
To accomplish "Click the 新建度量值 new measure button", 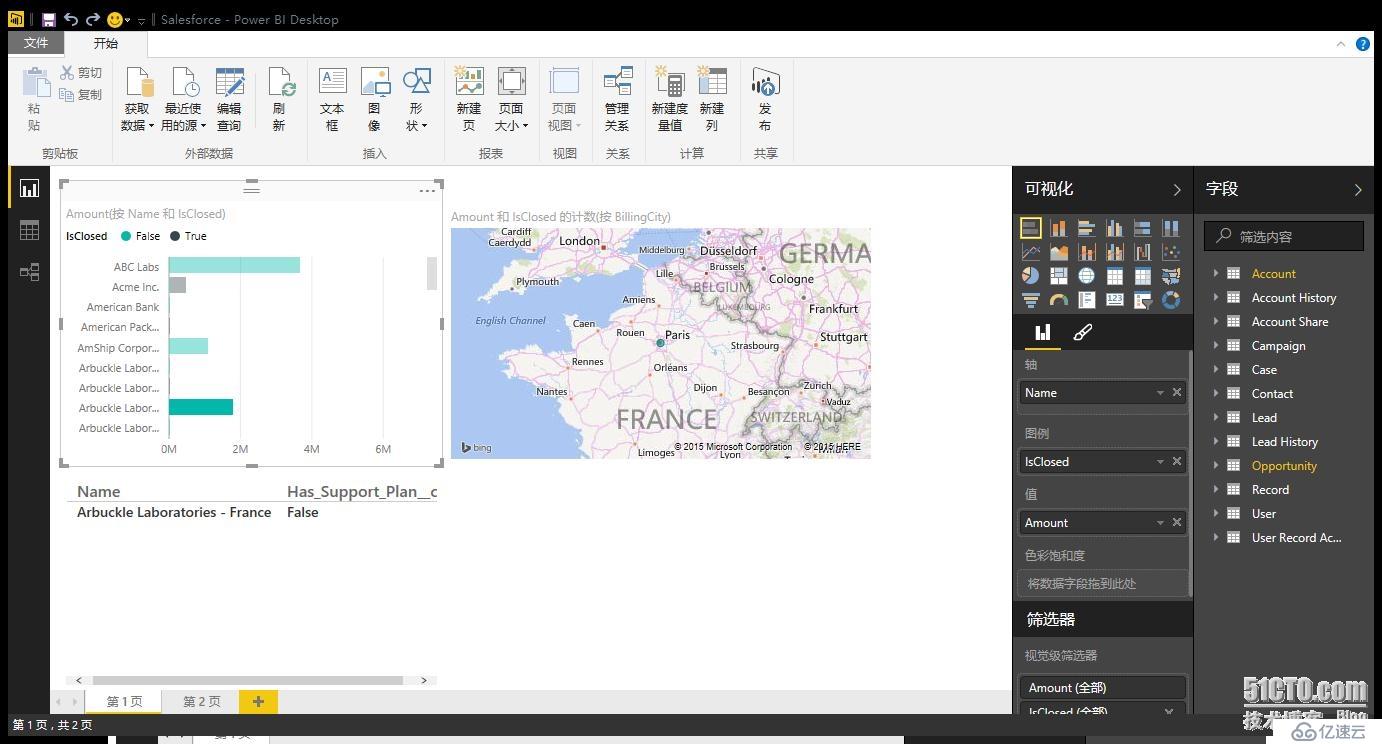I will click(669, 99).
